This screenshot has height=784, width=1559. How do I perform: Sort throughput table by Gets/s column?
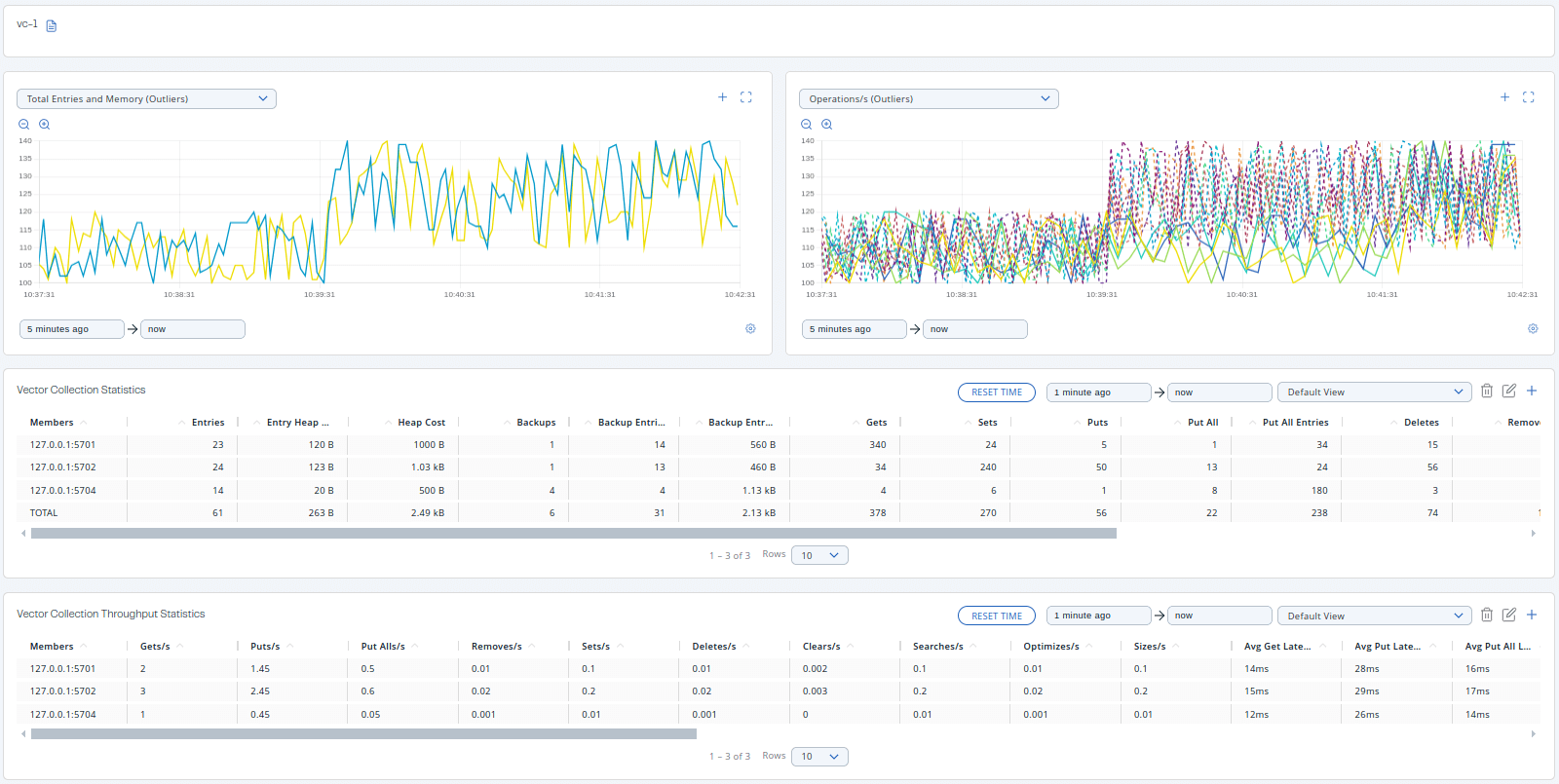(155, 647)
